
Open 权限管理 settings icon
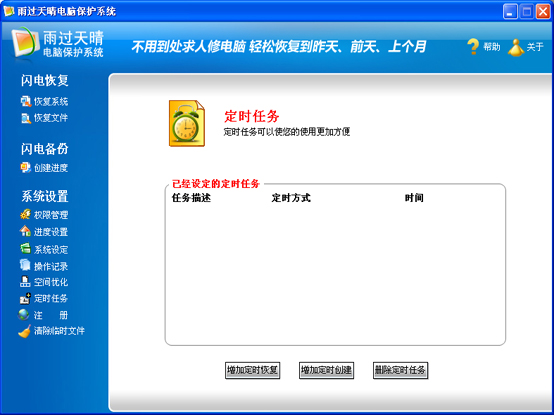(25, 214)
